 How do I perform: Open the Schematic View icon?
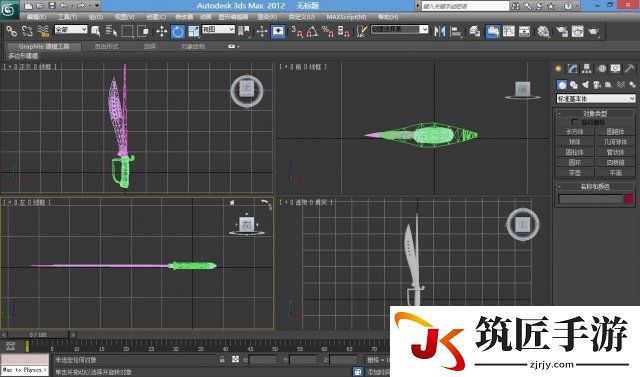tap(524, 31)
